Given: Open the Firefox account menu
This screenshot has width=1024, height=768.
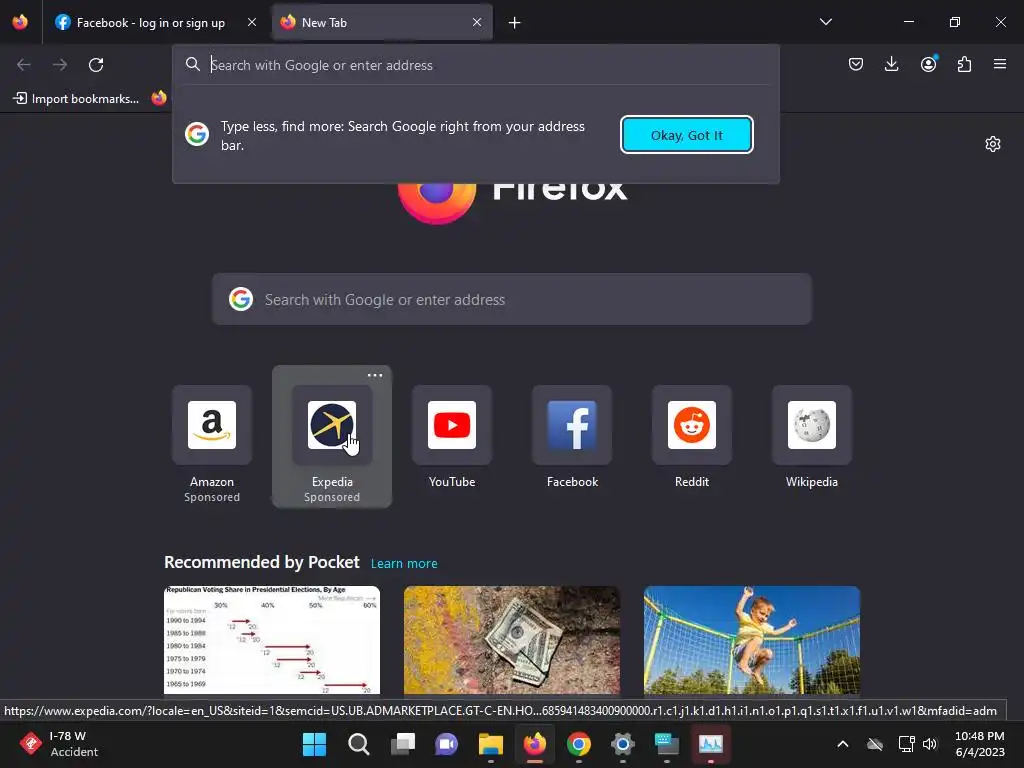Looking at the screenshot, I should 928,64.
